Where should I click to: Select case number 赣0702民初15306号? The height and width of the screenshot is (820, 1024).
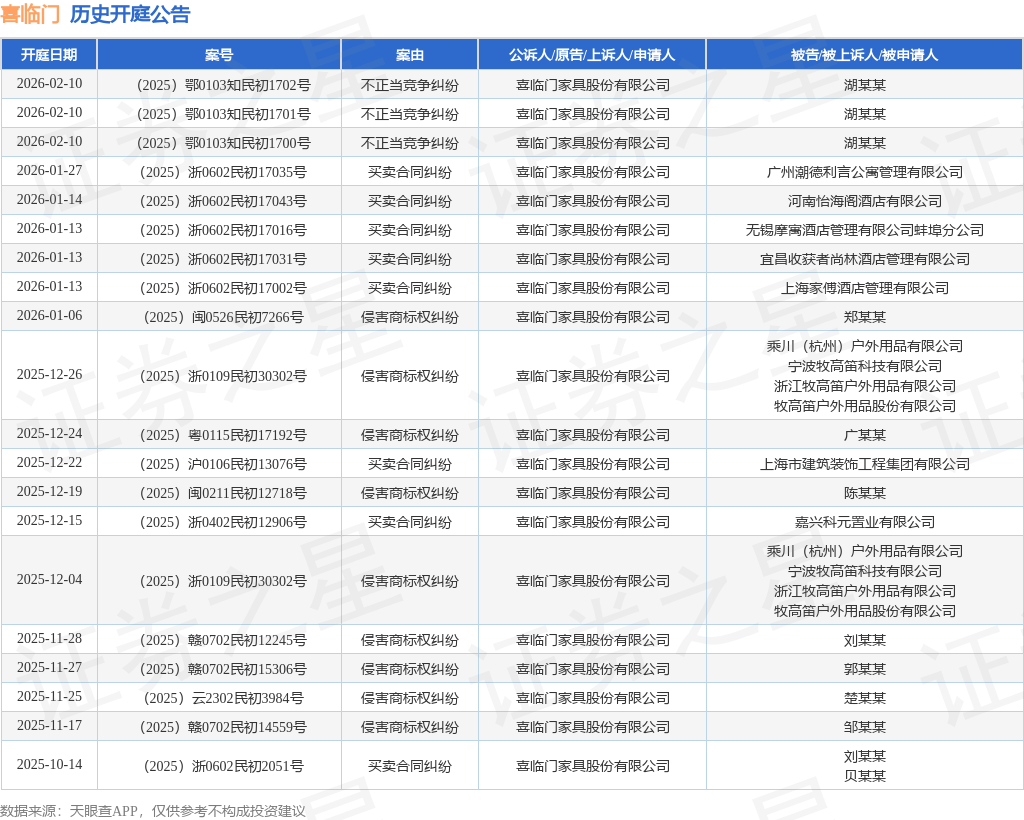coord(223,669)
